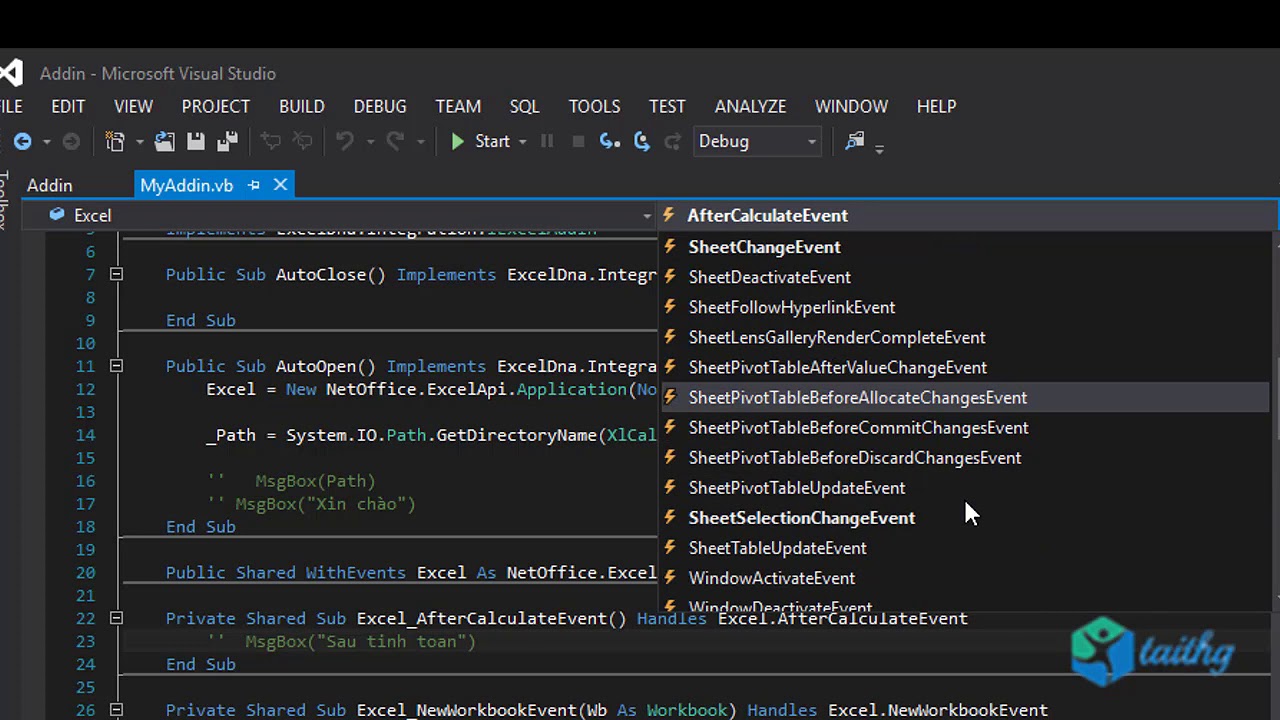Open the EDIT menu
This screenshot has height=720, width=1280.
pos(68,106)
